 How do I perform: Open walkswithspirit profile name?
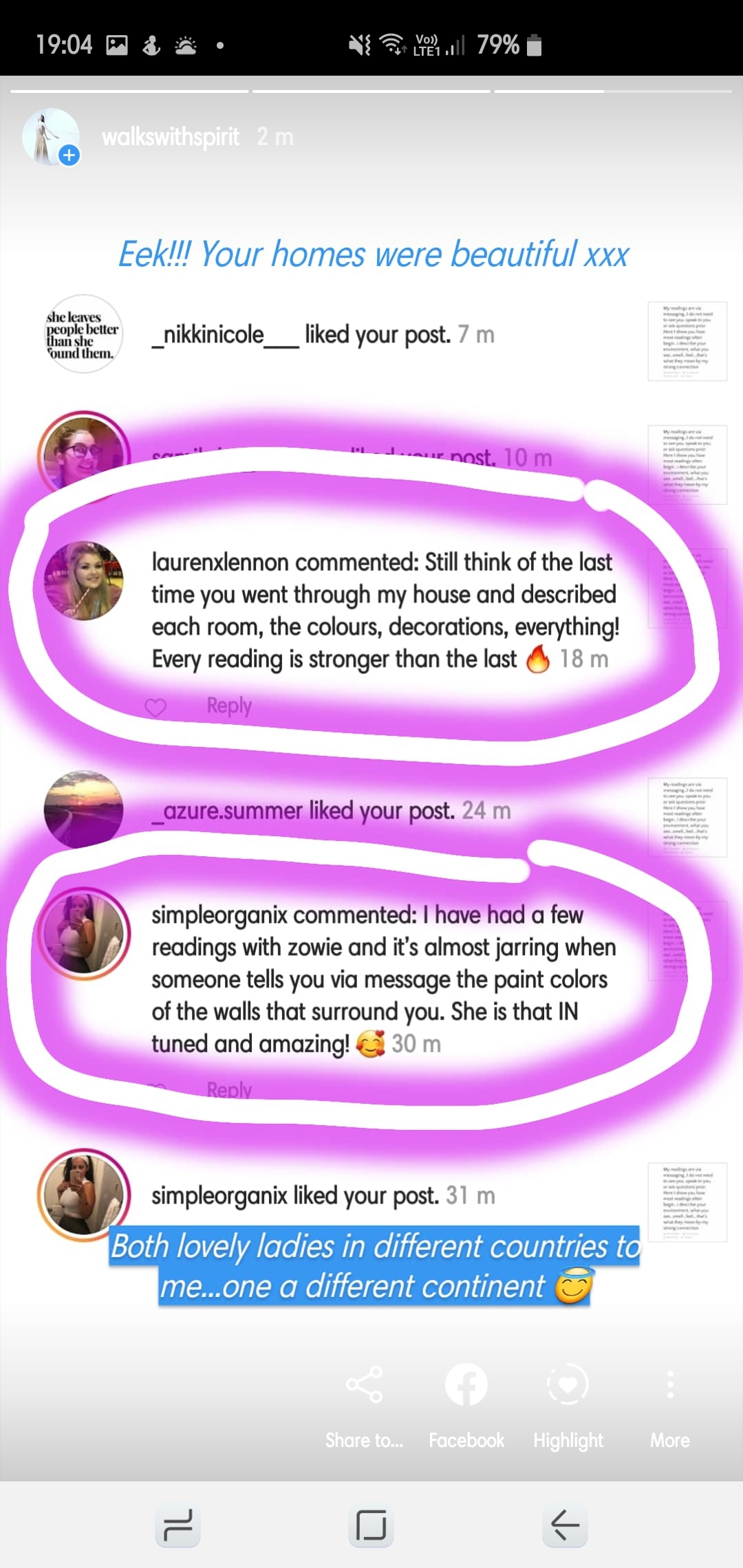coord(171,137)
